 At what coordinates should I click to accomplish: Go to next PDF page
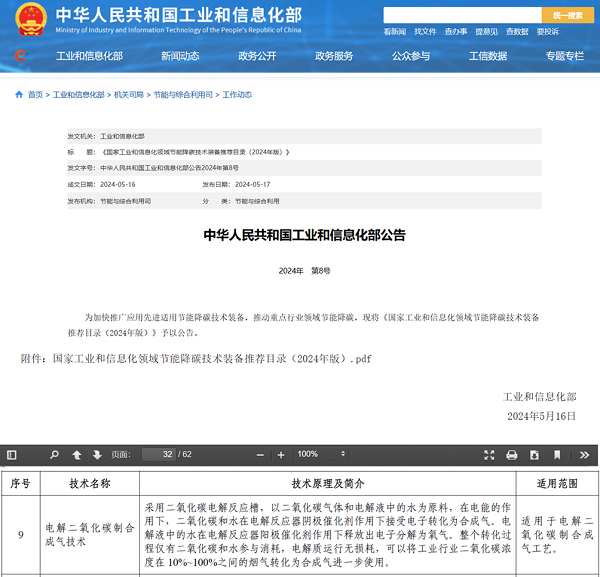coord(97,454)
